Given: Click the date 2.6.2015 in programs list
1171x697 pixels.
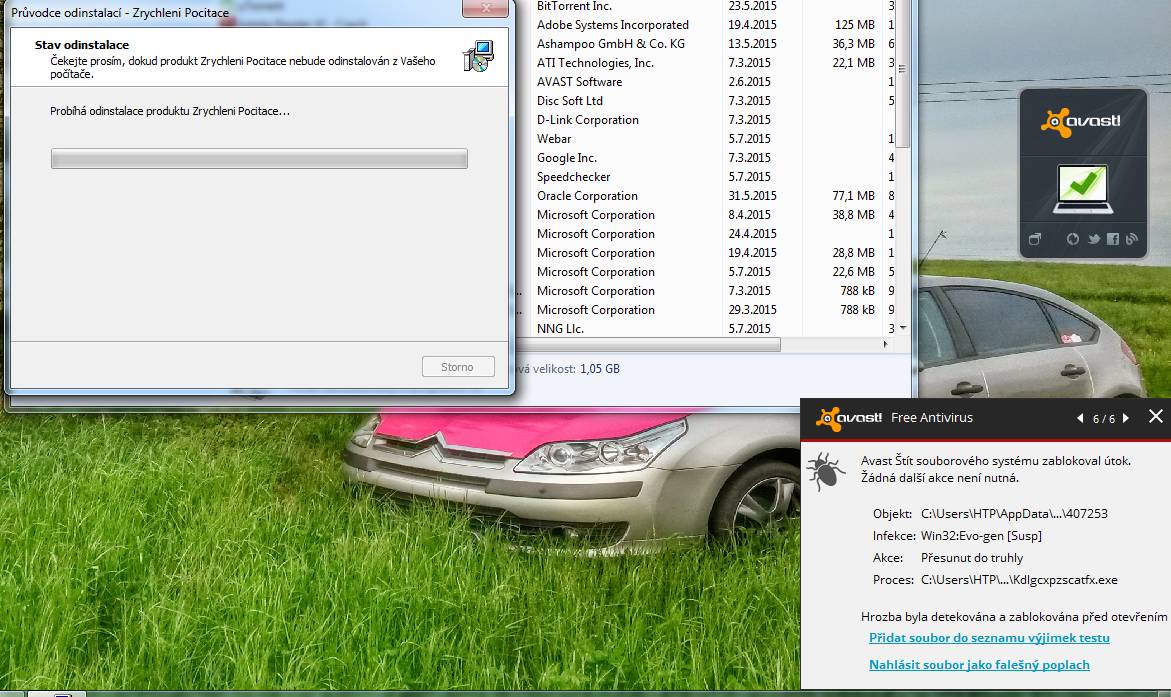Looking at the screenshot, I should 750,82.
